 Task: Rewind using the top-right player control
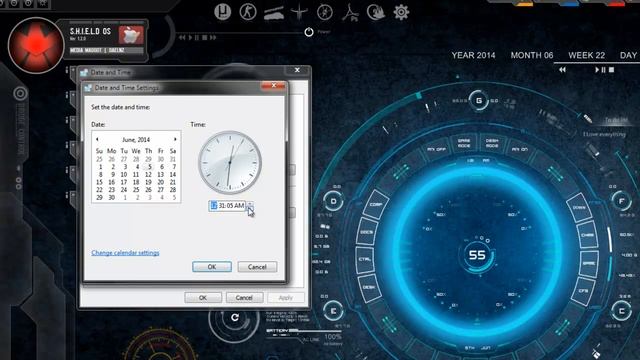pos(562,70)
